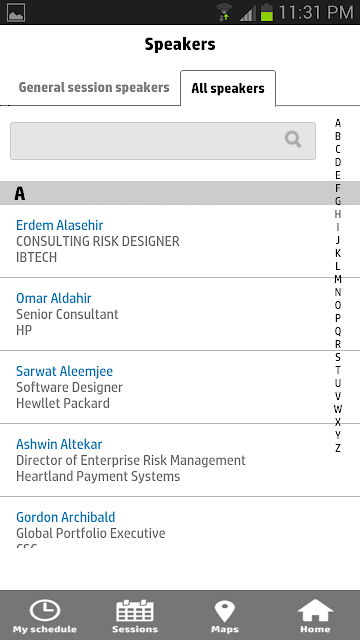
Task: Tap the Wi-Fi status icon
Action: (x=224, y=12)
